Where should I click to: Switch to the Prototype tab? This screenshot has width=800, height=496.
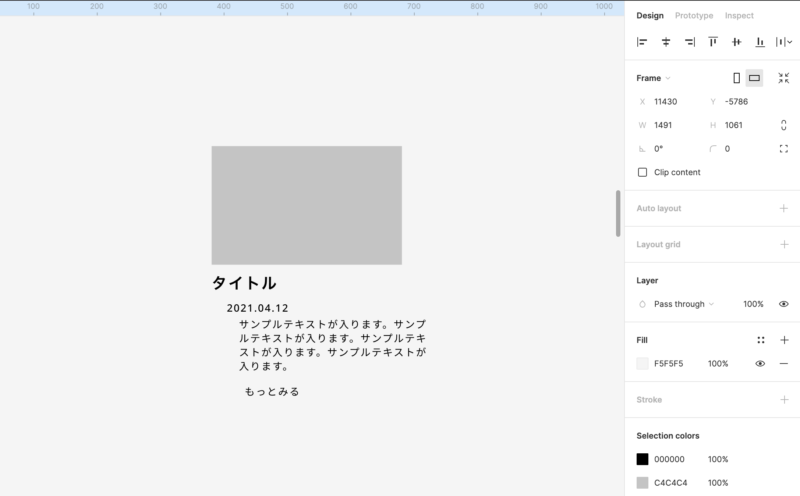[694, 16]
